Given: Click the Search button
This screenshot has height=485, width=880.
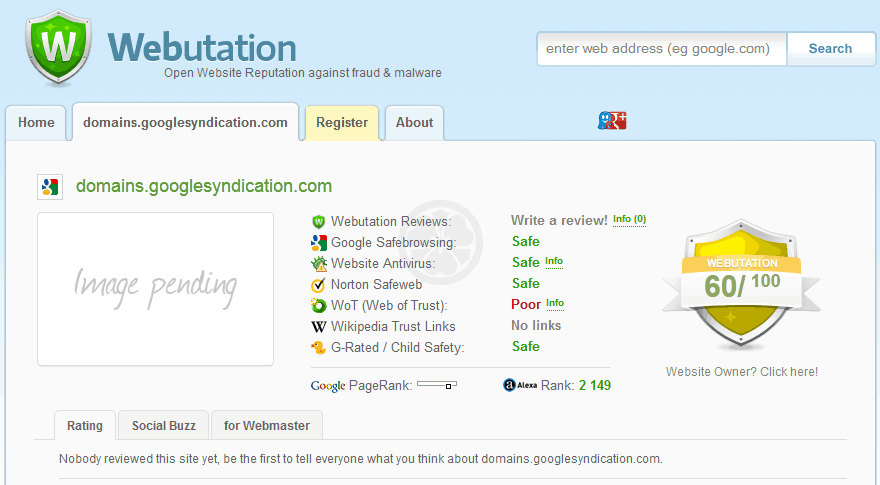Looking at the screenshot, I should click(830, 49).
